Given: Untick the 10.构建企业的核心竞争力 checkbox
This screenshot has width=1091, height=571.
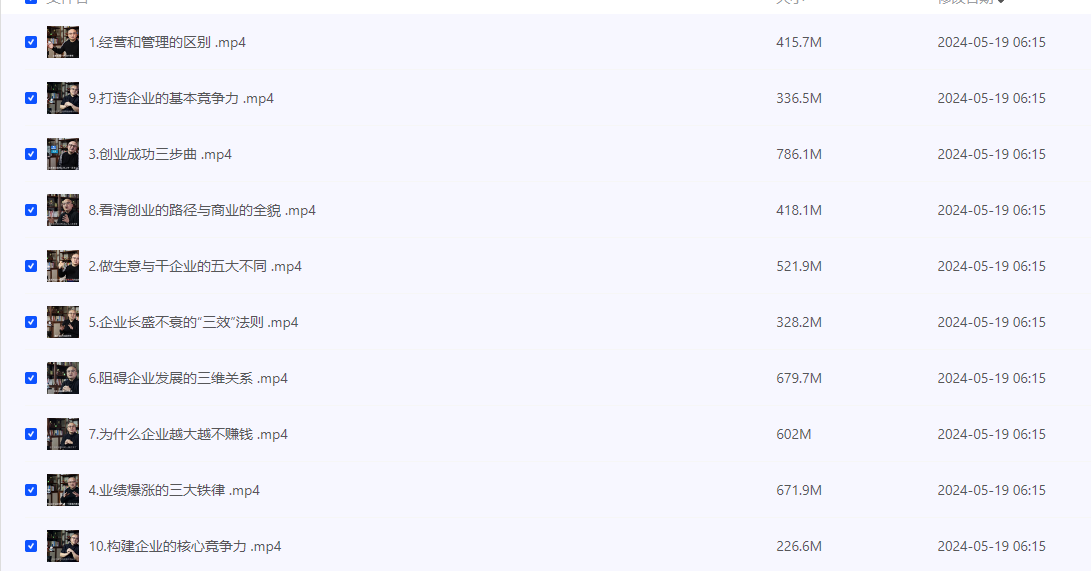Looking at the screenshot, I should 31,546.
